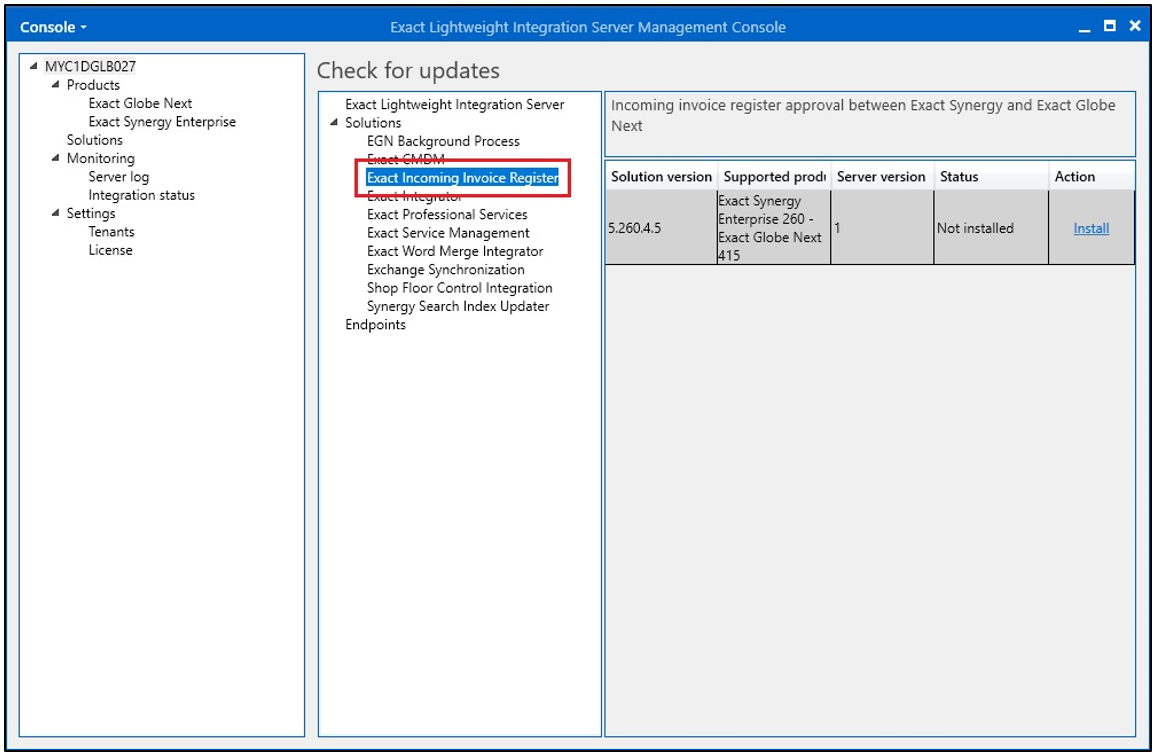The image size is (1157, 756).
Task: Select Exact Professional Services solution
Action: 447,215
